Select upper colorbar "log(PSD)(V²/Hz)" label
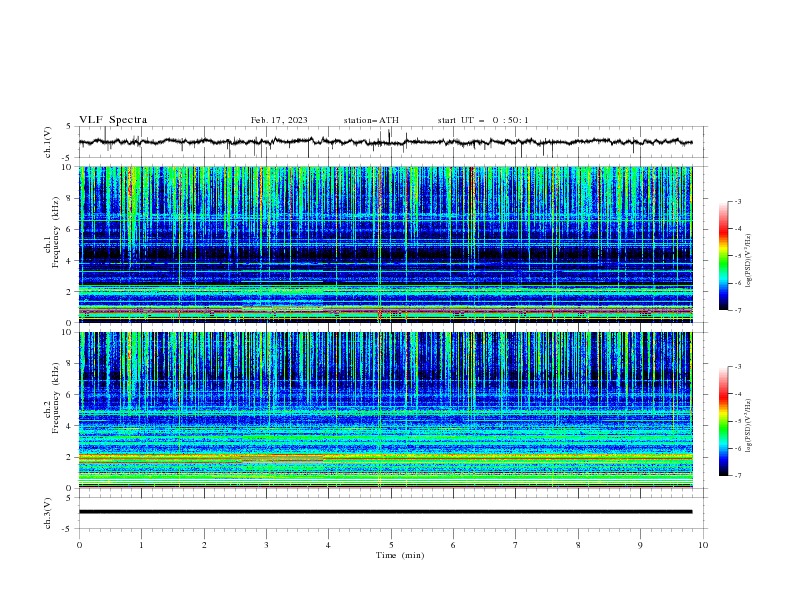 coord(749,261)
